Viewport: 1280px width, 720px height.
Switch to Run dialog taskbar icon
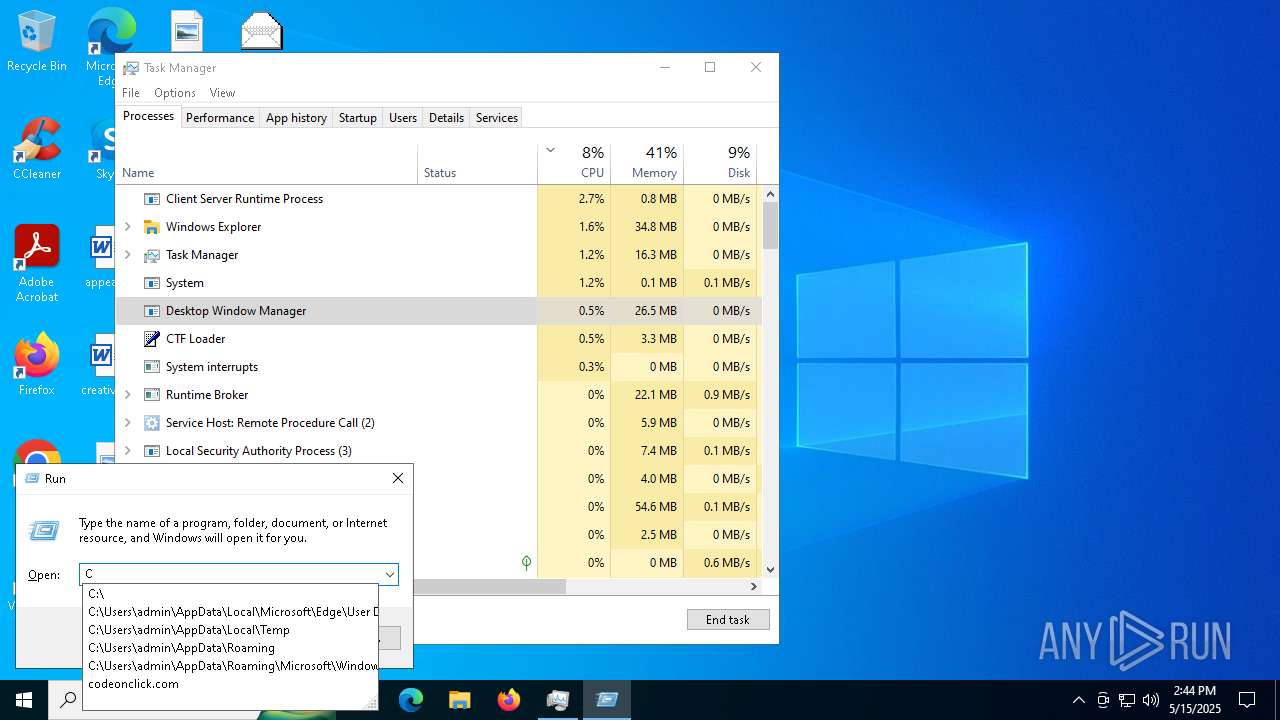(607, 700)
